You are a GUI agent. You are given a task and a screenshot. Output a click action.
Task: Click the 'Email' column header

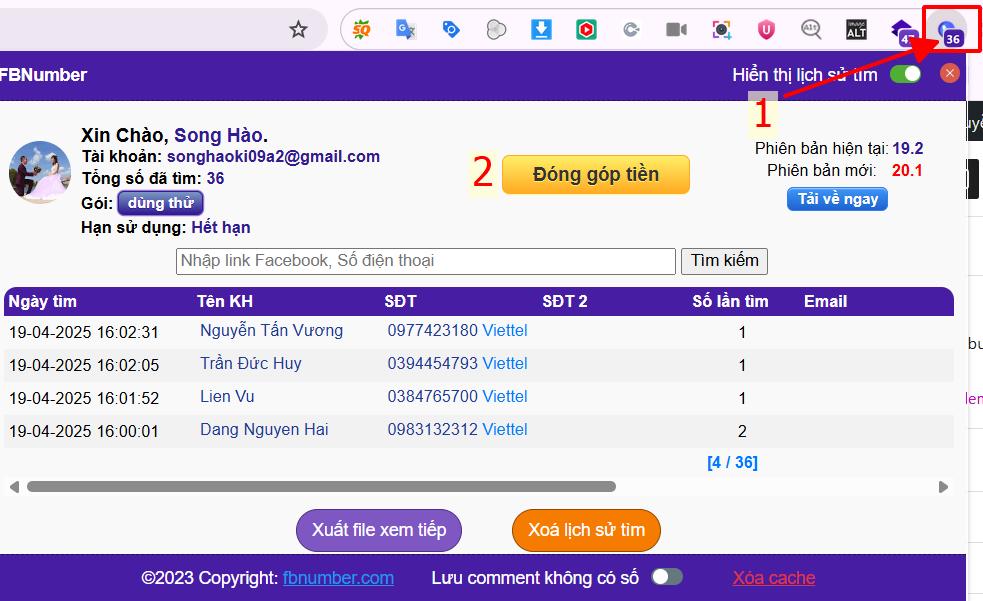[826, 301]
